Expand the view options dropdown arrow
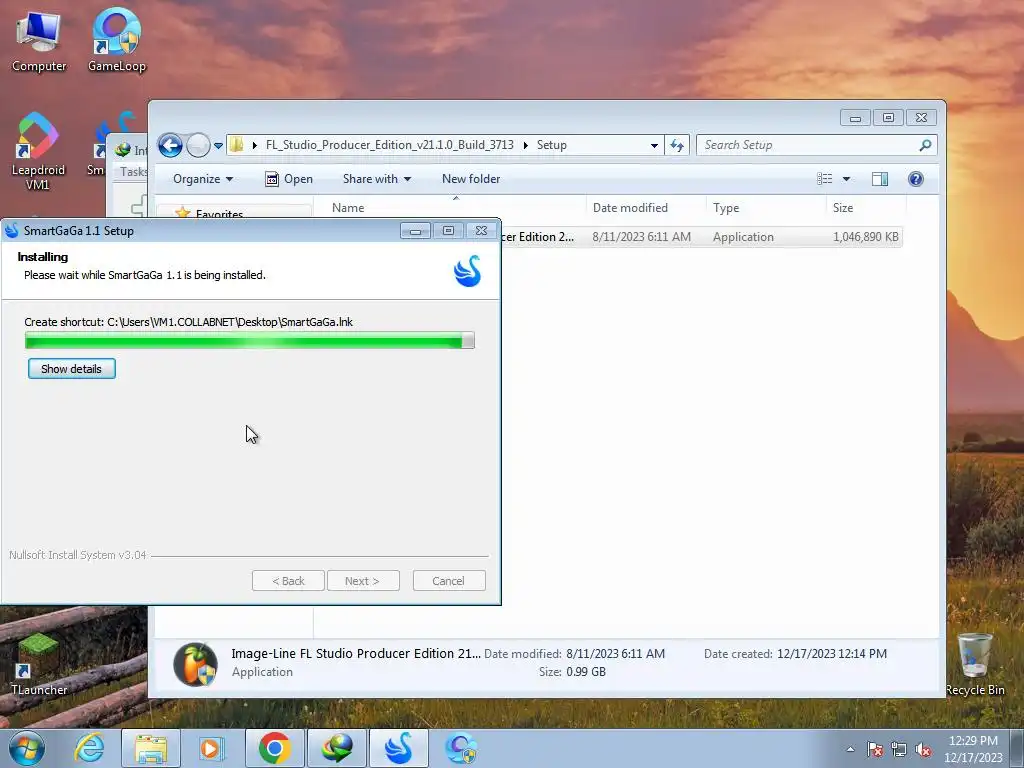The image size is (1024, 768). 846,179
